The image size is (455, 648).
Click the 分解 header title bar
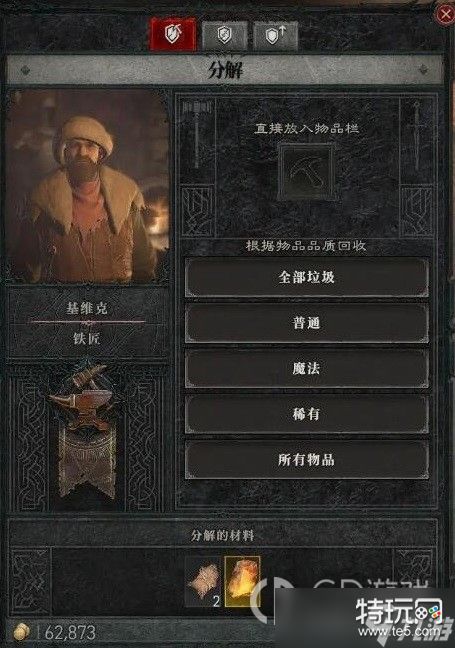coord(225,70)
